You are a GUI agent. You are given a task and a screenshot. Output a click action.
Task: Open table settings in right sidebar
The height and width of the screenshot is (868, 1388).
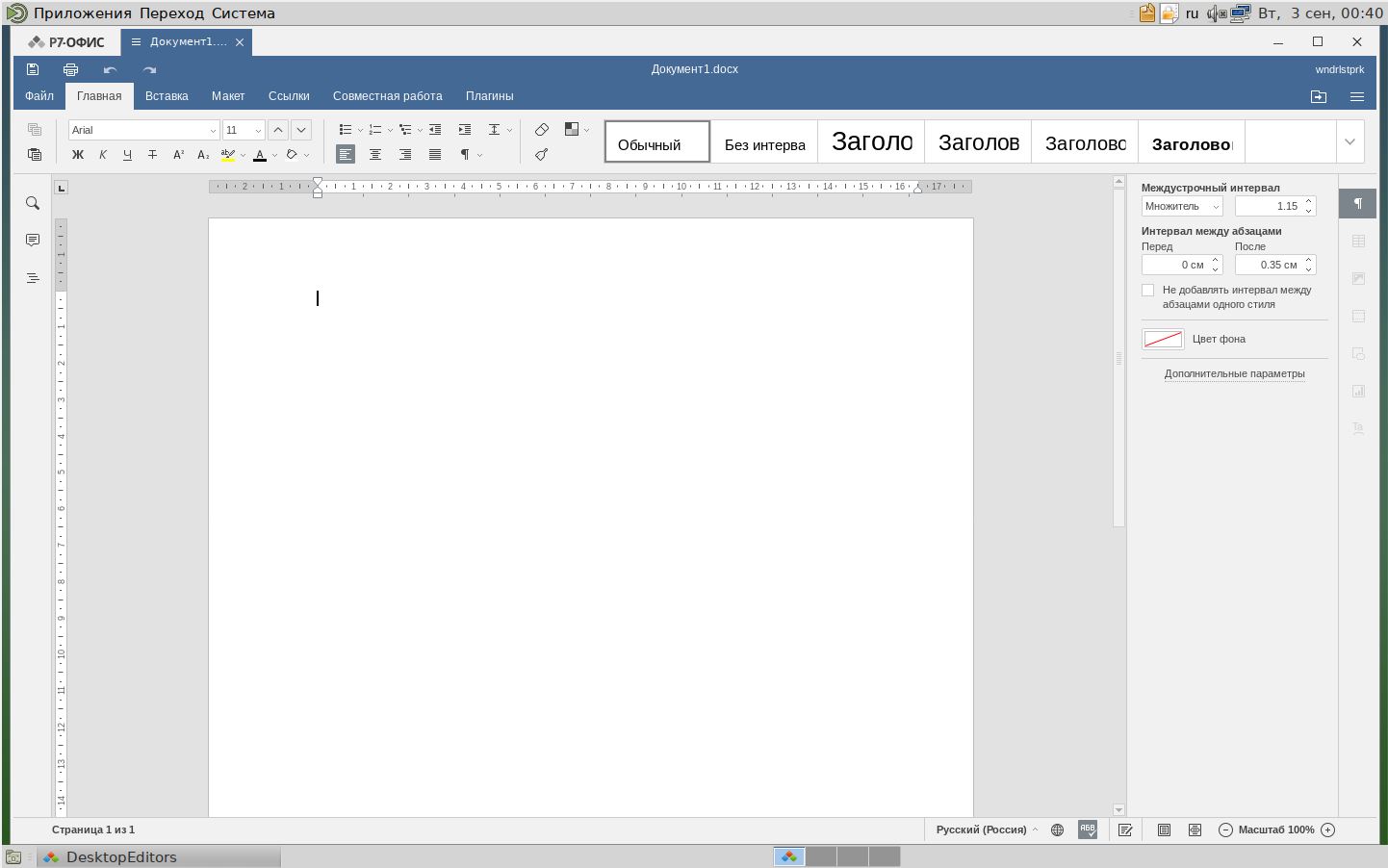point(1358,241)
